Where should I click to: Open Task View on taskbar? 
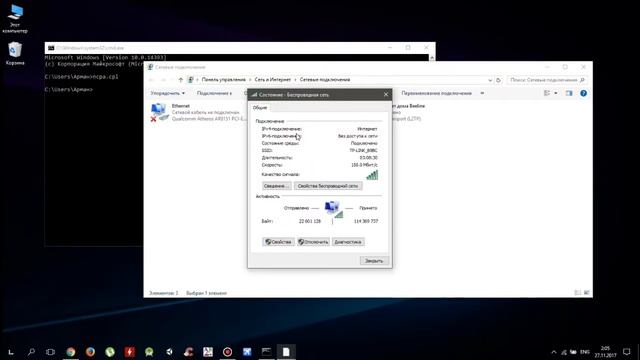tap(50, 351)
